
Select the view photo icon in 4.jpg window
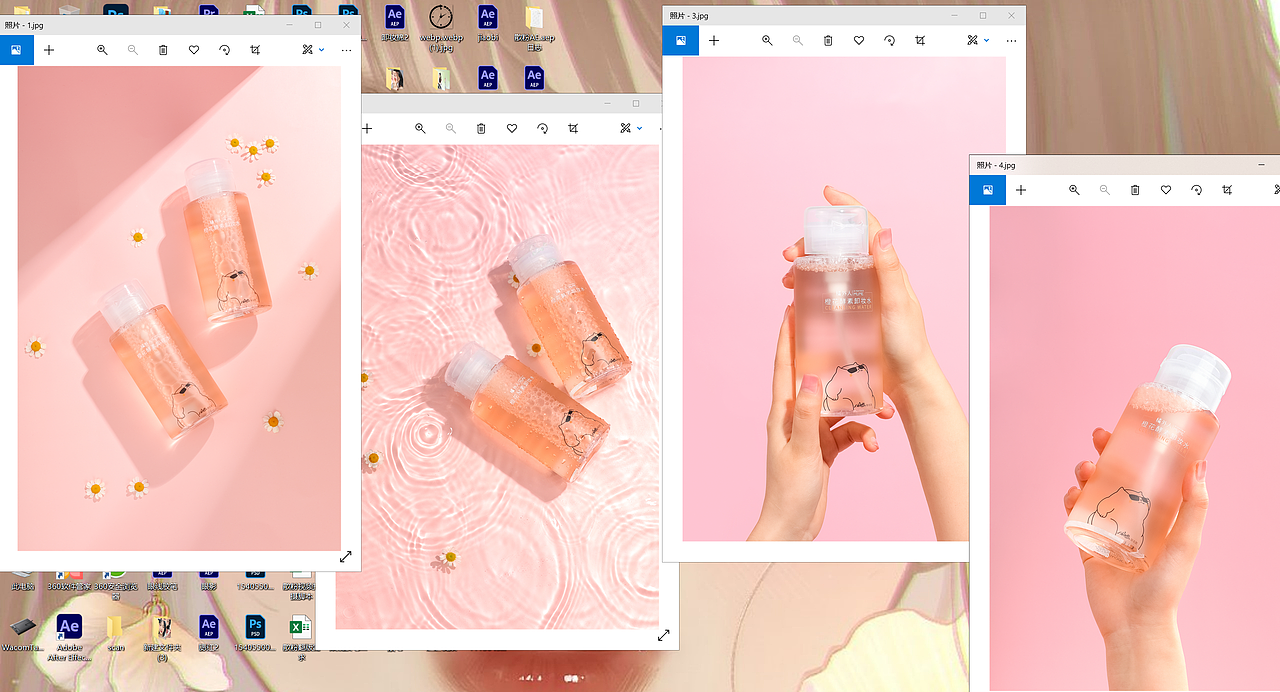click(987, 189)
